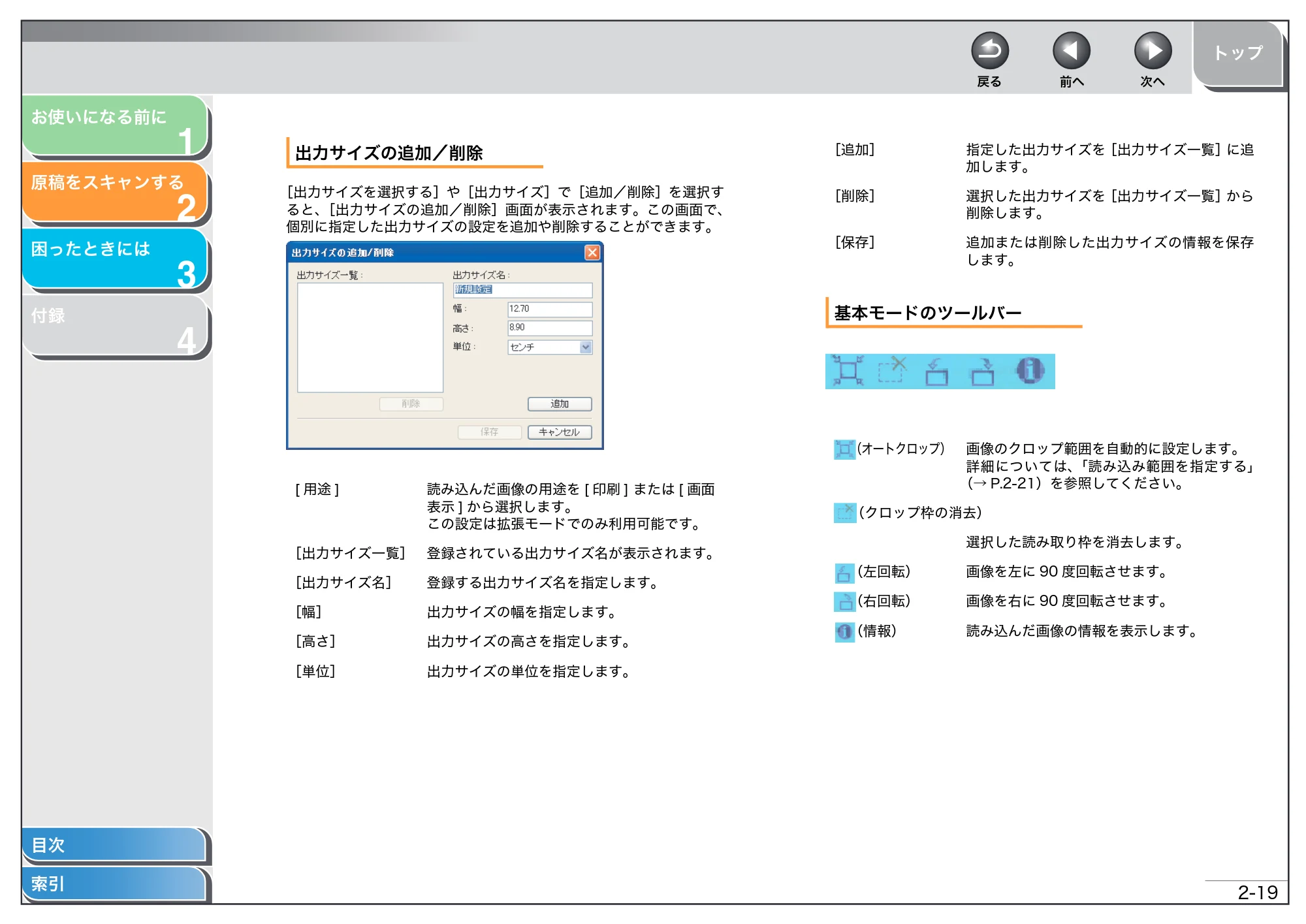
Task: Click the page number 2-19
Action: (1258, 892)
